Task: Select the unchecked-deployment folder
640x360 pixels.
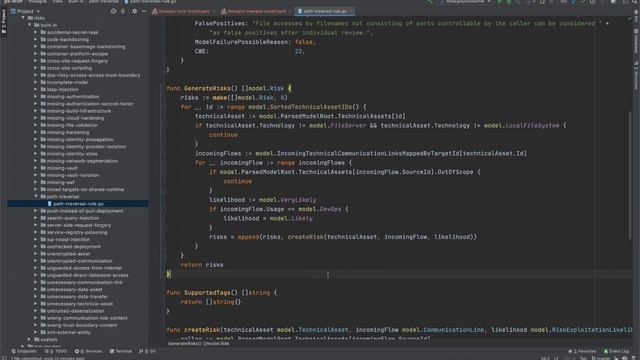Action: 73,247
